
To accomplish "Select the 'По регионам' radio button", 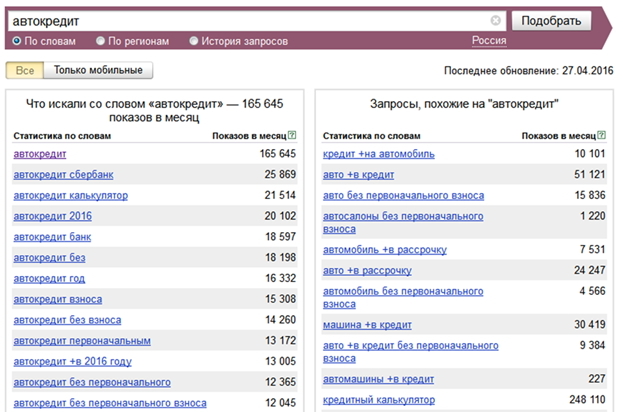I will point(100,41).
